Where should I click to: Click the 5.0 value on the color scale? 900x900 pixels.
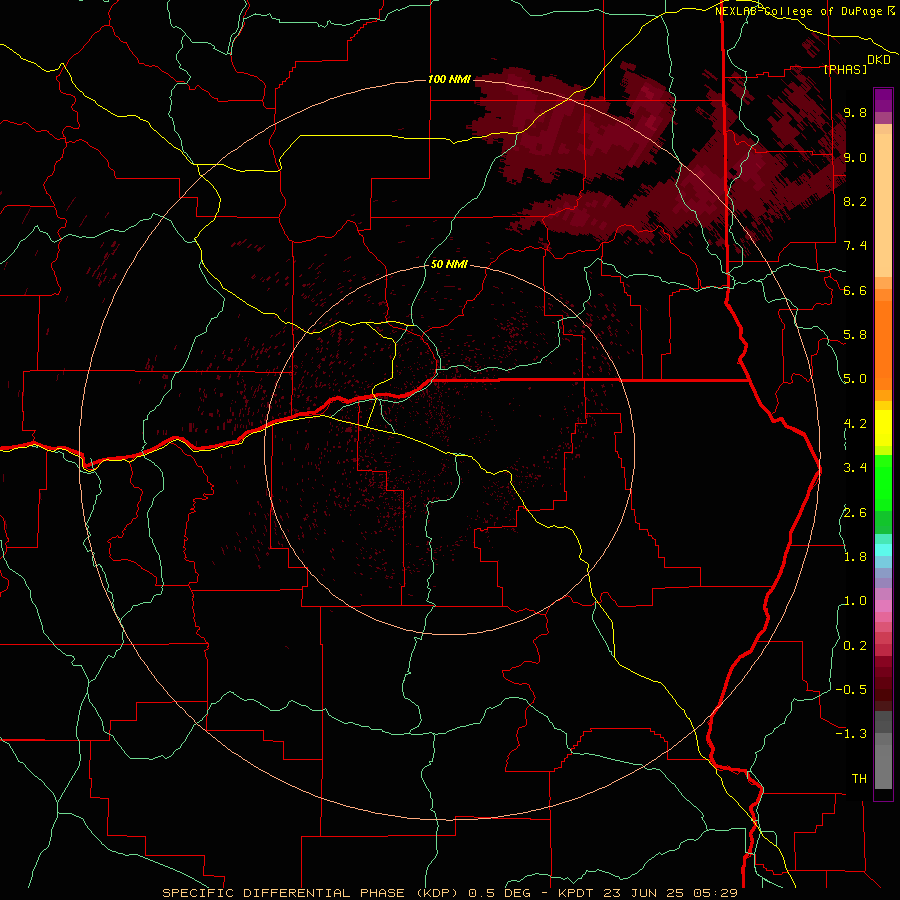[855, 379]
